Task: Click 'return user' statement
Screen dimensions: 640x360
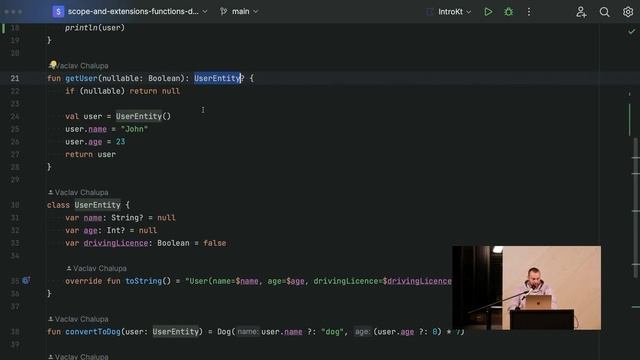Action: (91, 154)
